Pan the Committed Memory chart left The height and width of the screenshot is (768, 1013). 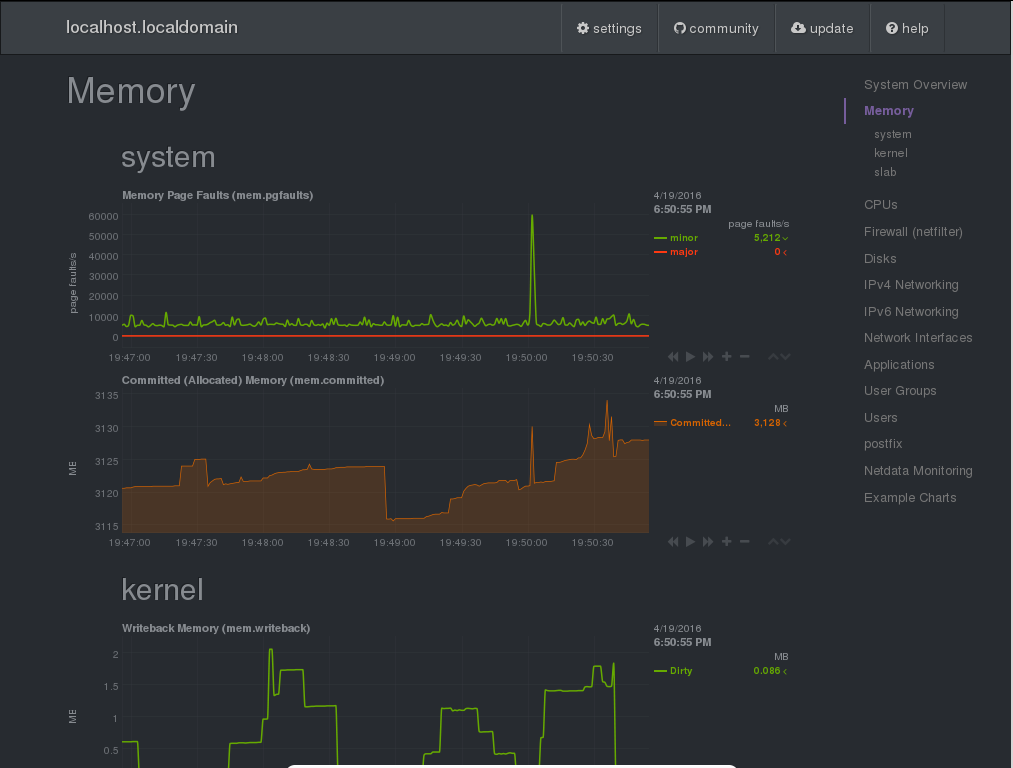(673, 542)
